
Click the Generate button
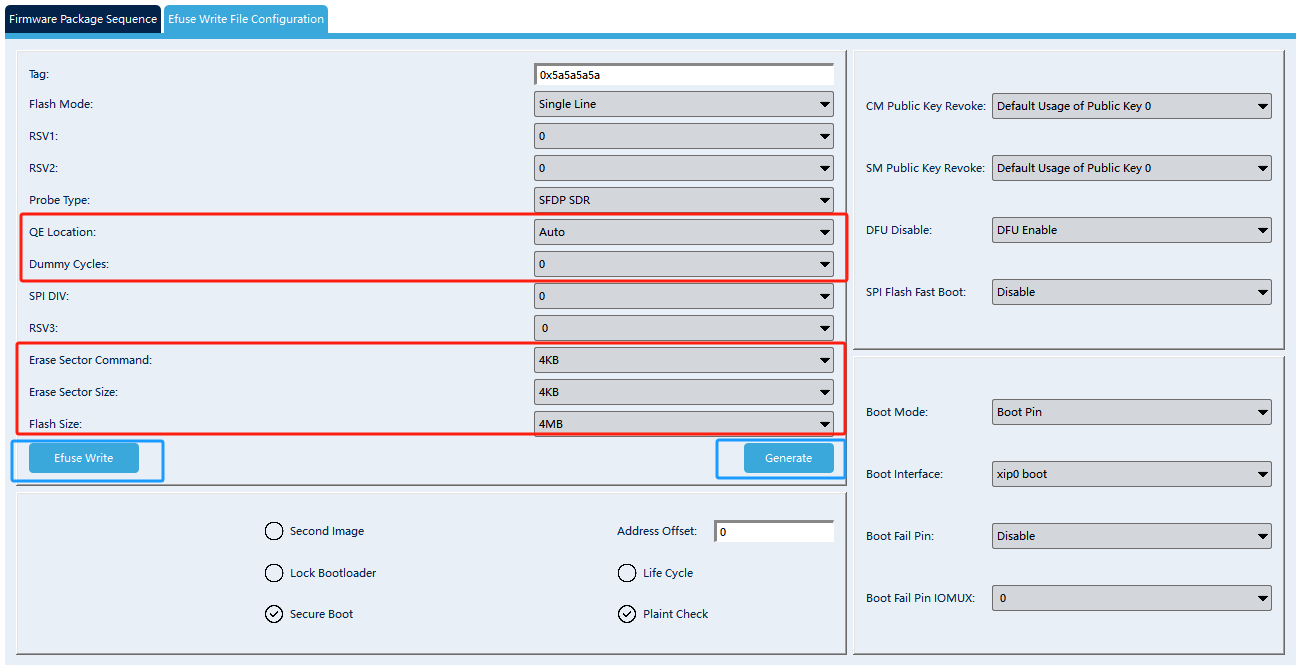coord(789,458)
